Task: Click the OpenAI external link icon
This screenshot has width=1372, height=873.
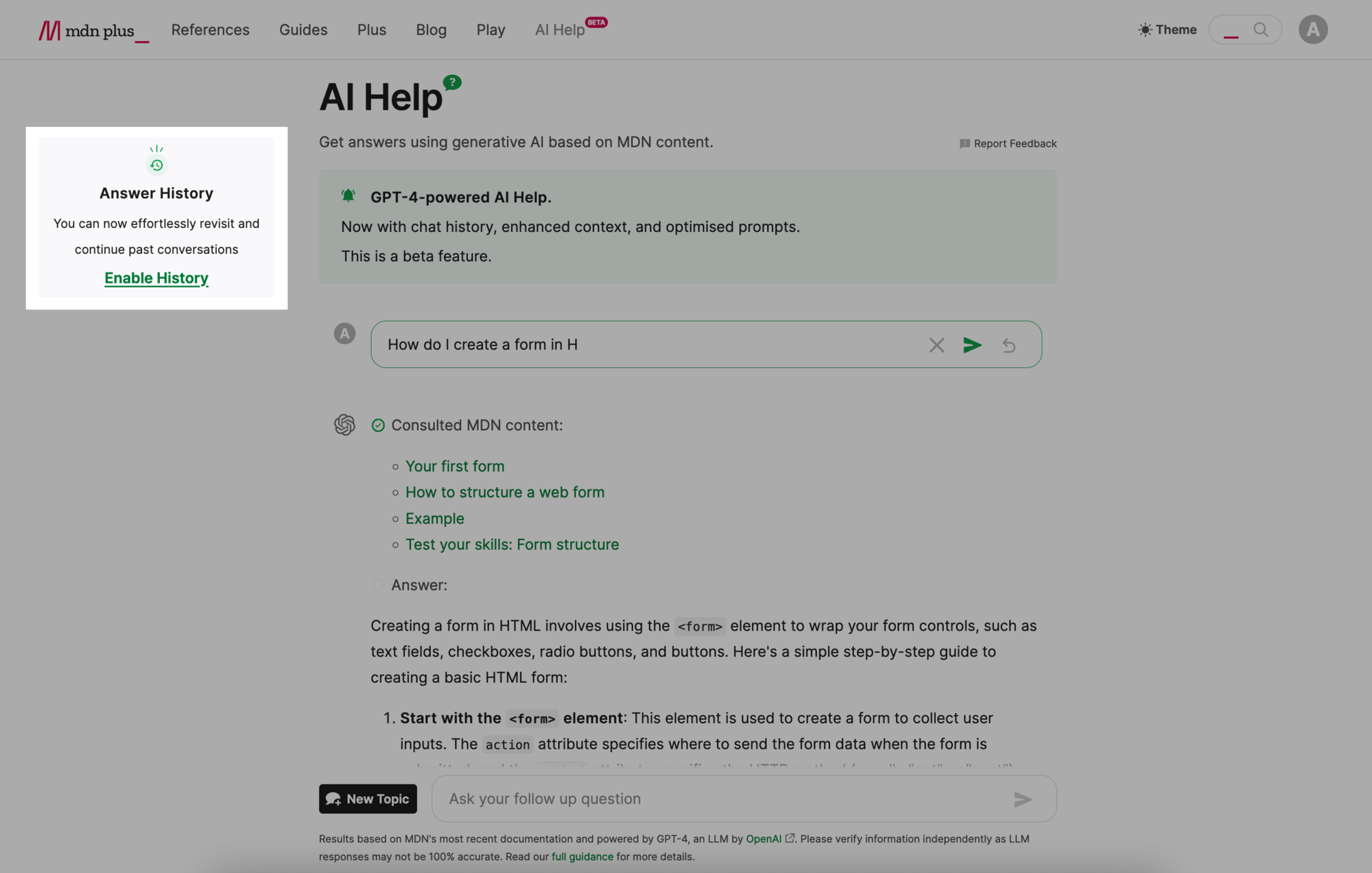Action: click(x=790, y=839)
